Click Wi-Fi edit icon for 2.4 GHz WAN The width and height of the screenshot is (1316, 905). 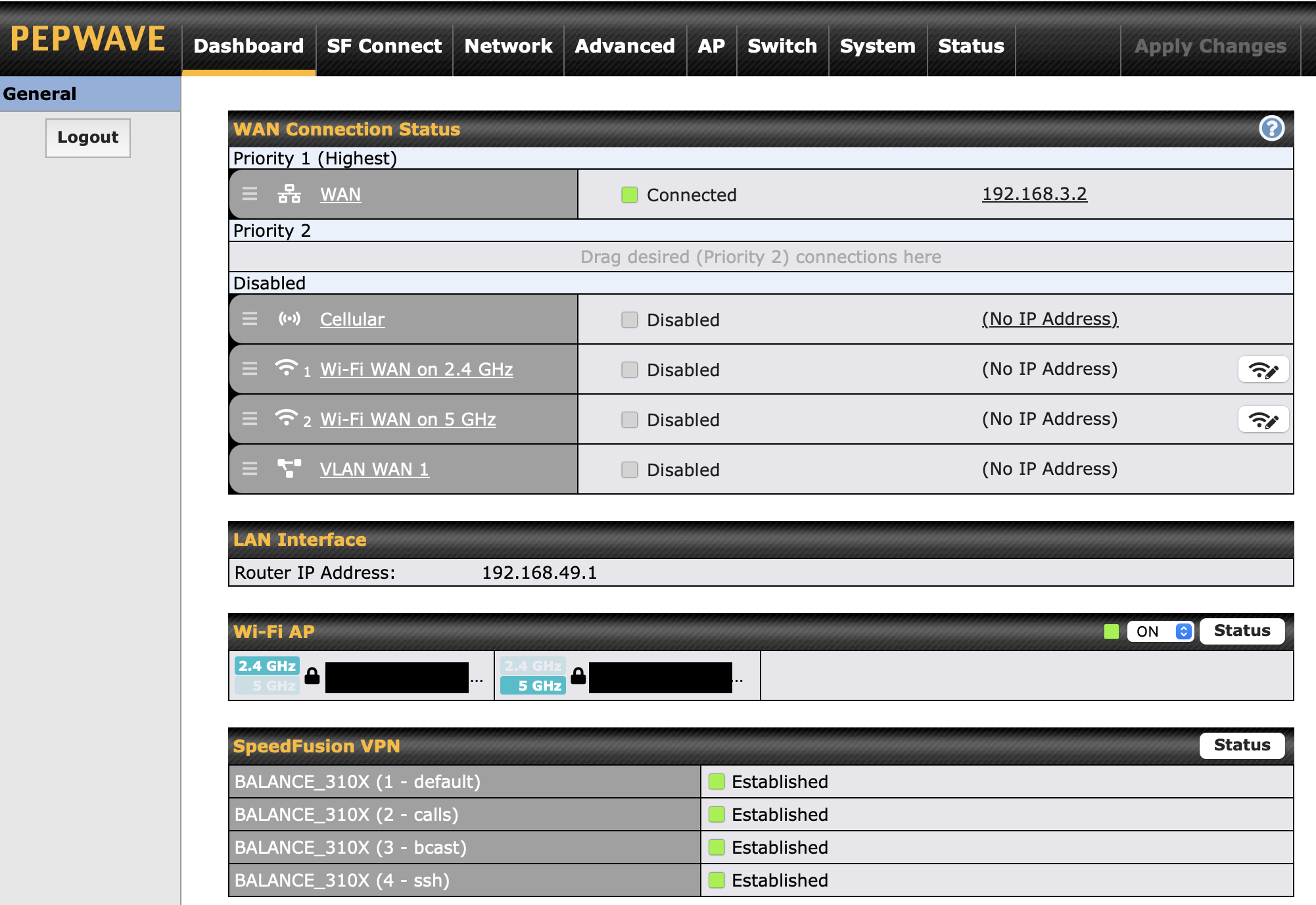(1263, 370)
